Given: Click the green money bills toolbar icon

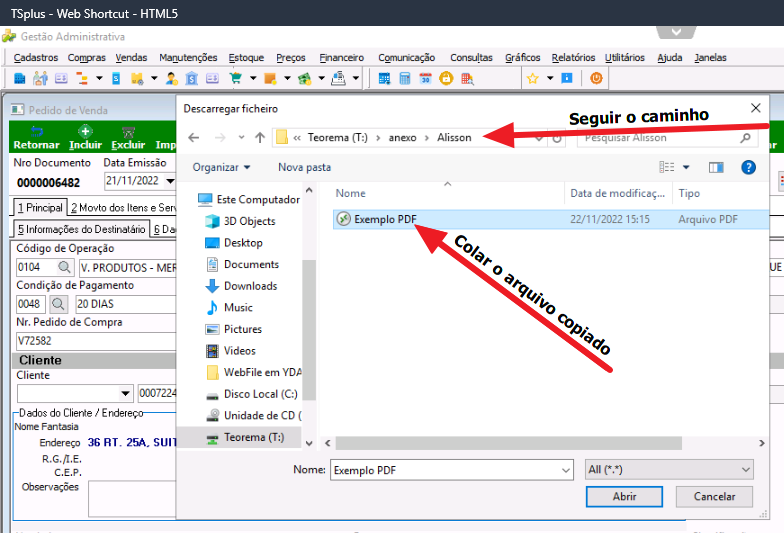Looking at the screenshot, I should pyautogui.click(x=304, y=78).
